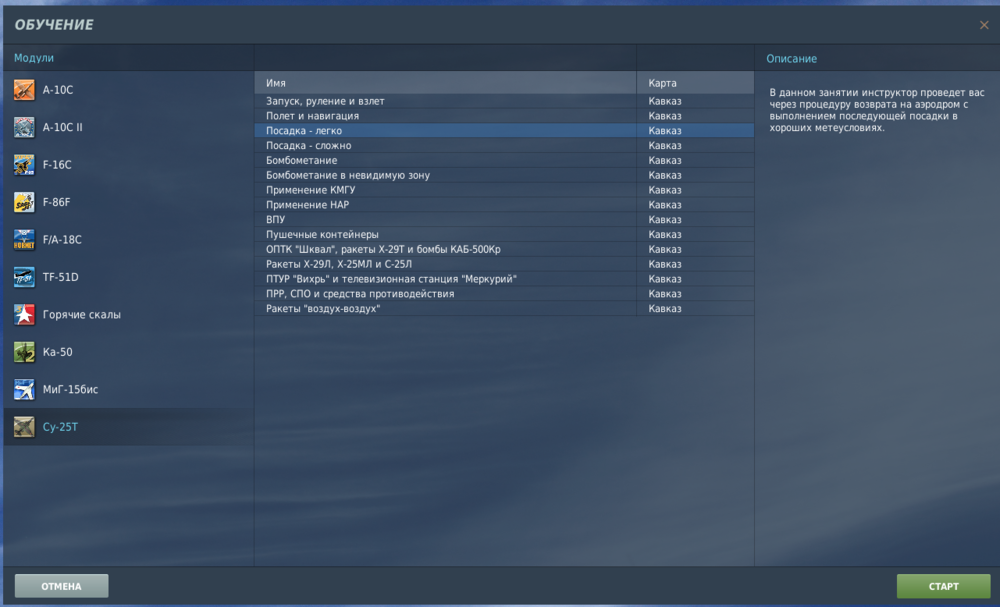The image size is (1000, 607).
Task: Click Кавказ cell in Ракеты "воздух-воздух" row
Action: (x=695, y=309)
